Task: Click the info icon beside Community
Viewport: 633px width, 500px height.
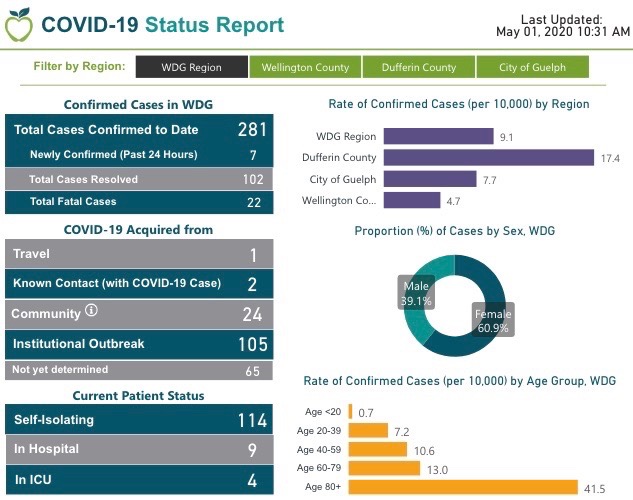Action: pos(91,312)
